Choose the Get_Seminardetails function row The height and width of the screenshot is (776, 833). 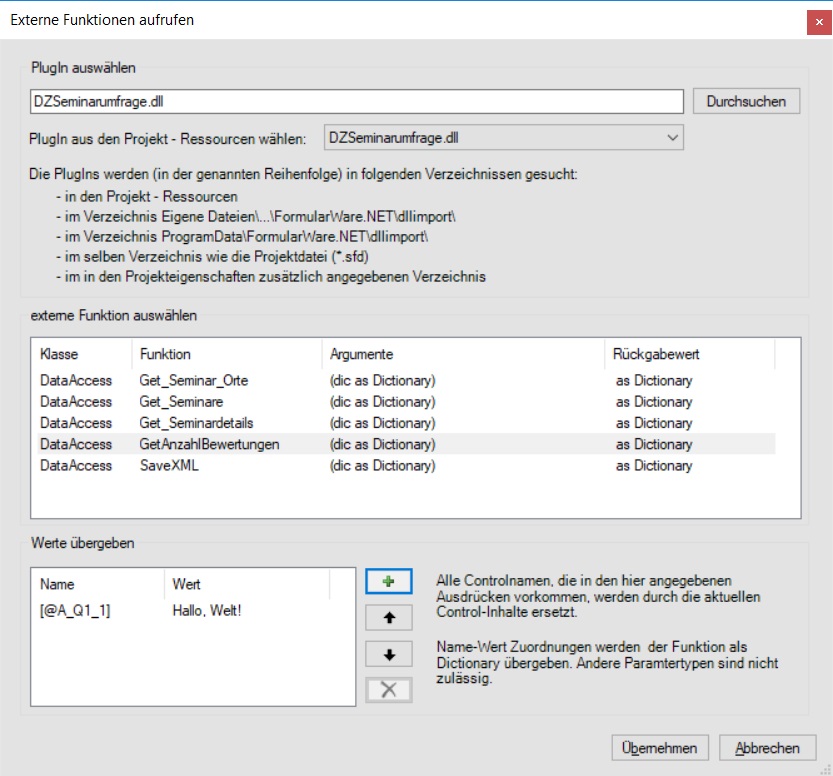pyautogui.click(x=406, y=423)
